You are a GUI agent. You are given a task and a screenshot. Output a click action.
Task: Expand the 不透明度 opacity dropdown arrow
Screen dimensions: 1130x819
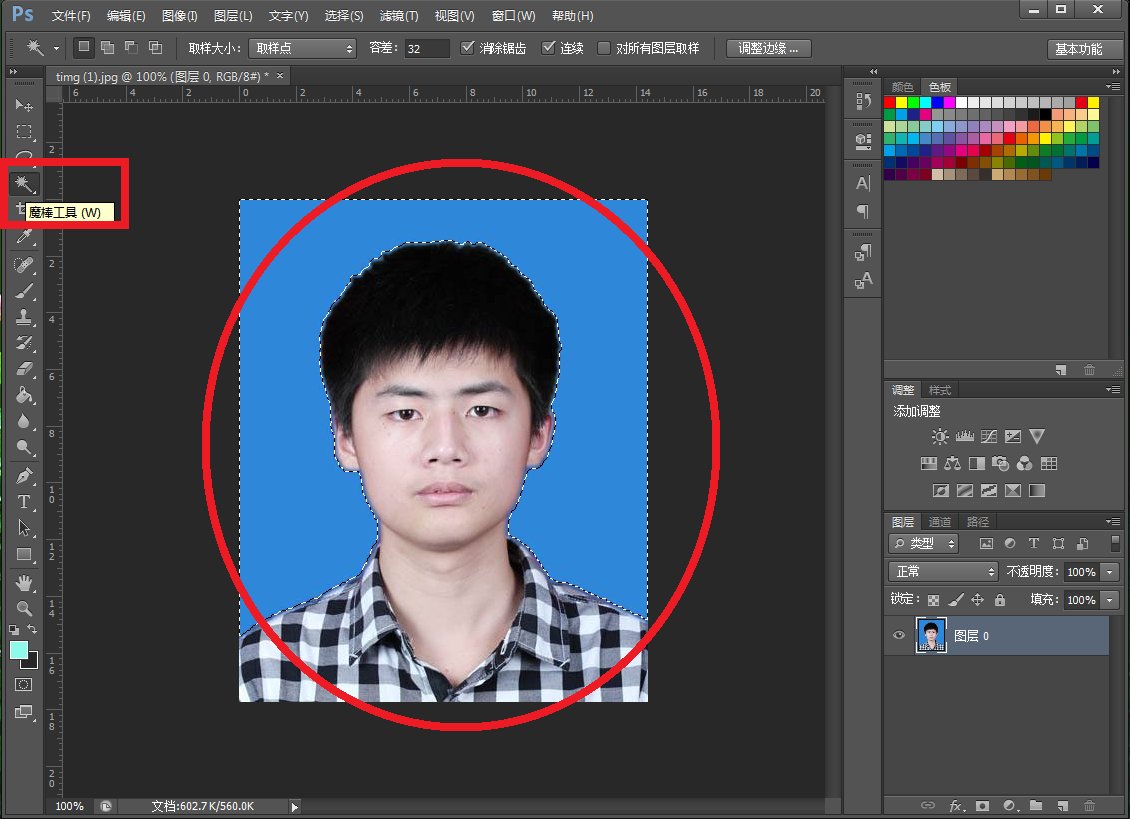(x=1110, y=572)
